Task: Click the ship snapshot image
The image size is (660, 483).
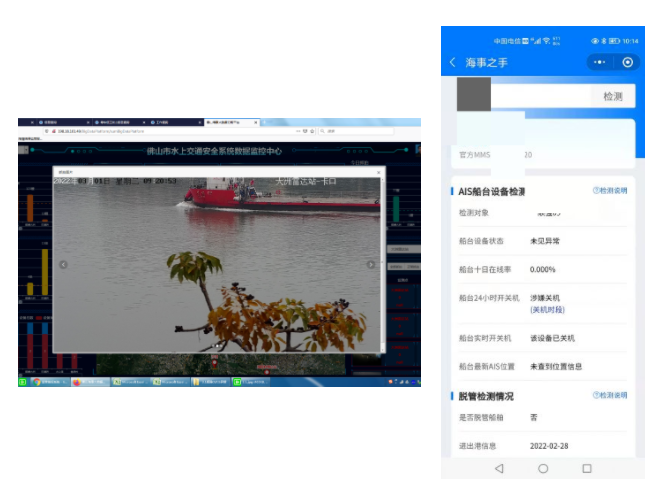Action: [217, 265]
